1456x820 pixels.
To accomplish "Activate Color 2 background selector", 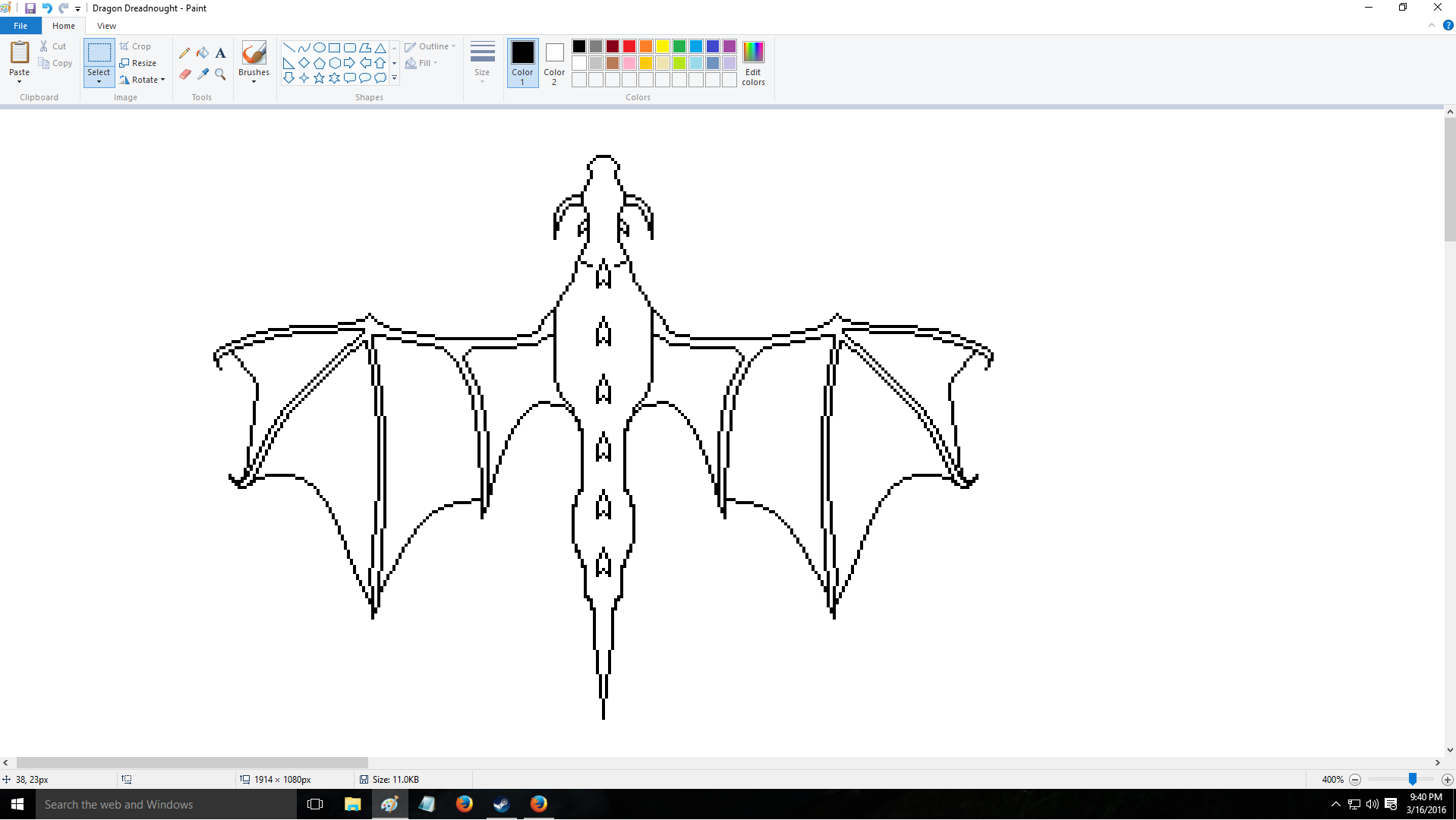I will tap(554, 63).
